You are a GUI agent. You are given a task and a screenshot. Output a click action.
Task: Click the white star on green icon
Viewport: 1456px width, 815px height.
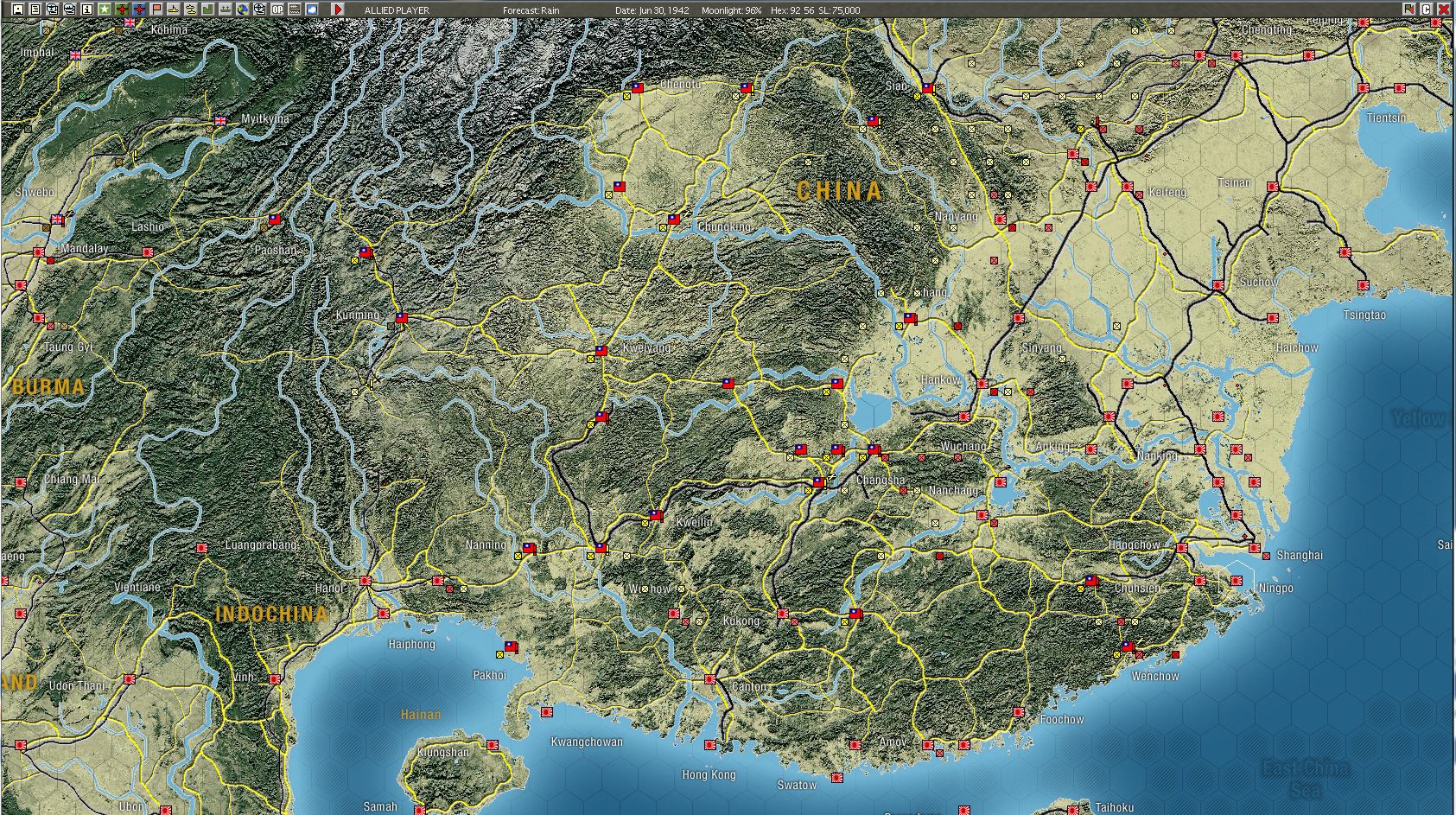(x=105, y=10)
